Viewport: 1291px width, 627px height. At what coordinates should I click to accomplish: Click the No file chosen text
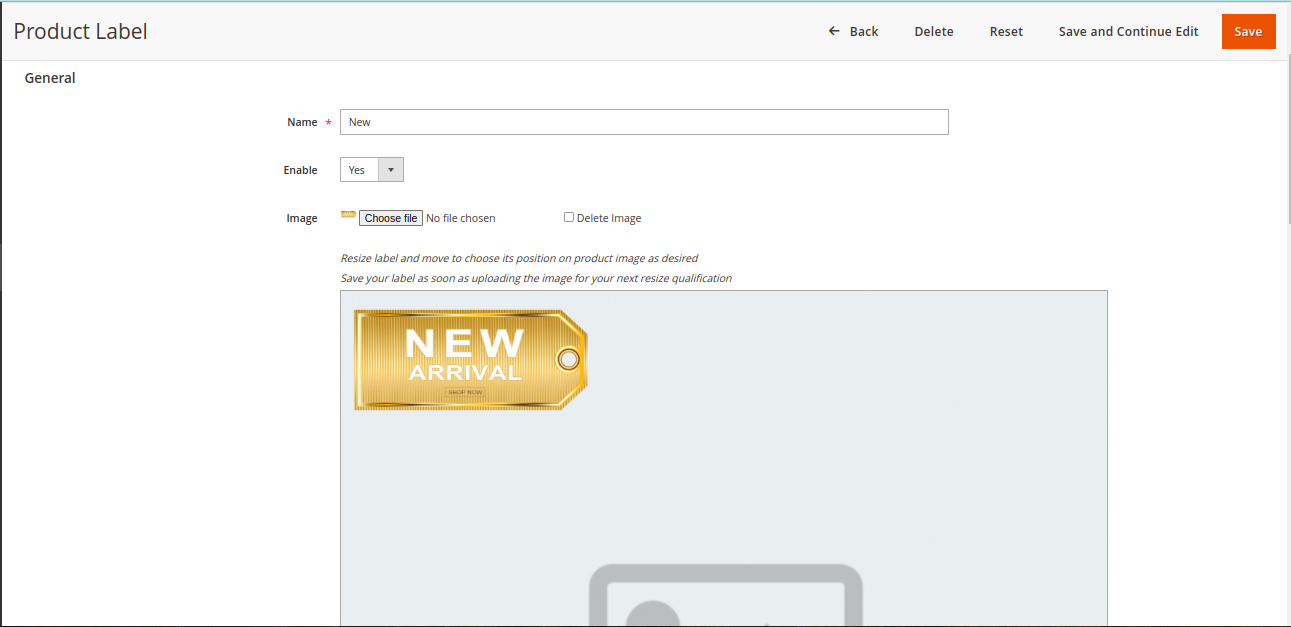pos(460,218)
